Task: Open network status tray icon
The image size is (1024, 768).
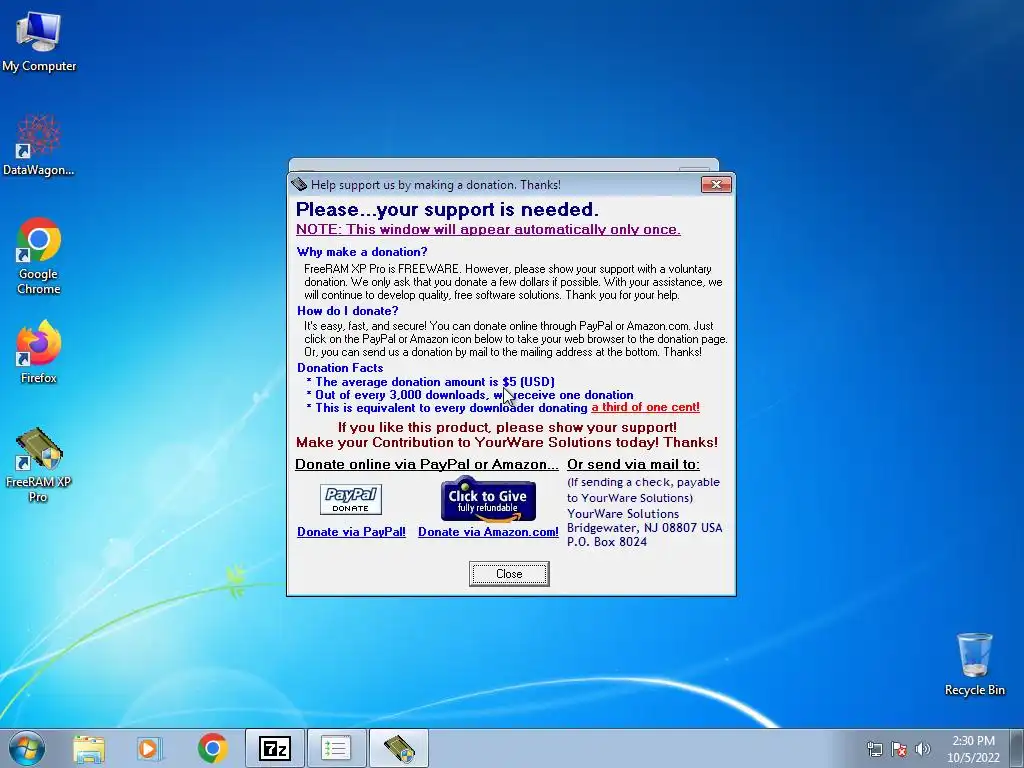Action: (x=874, y=749)
